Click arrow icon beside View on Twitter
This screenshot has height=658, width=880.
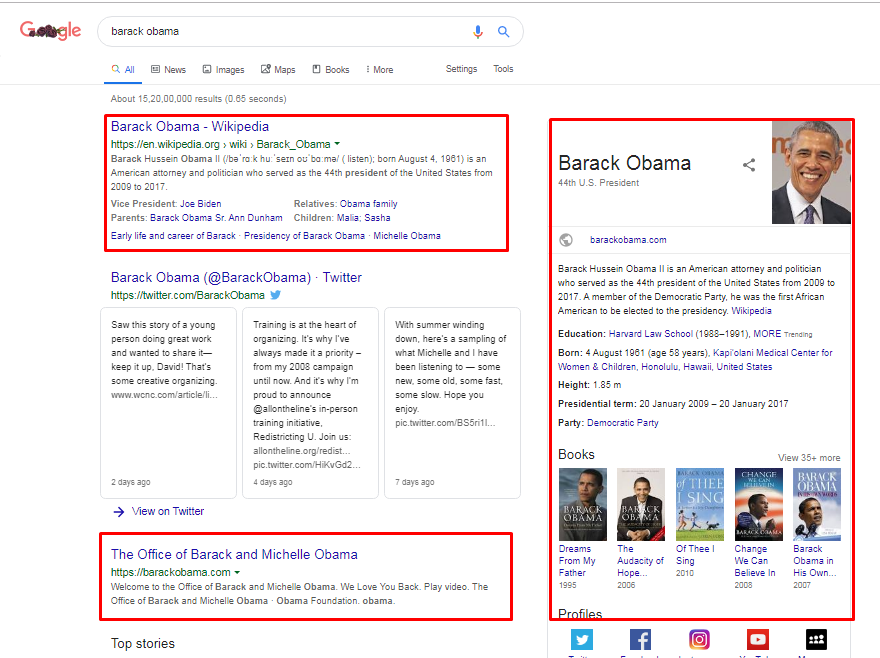118,511
